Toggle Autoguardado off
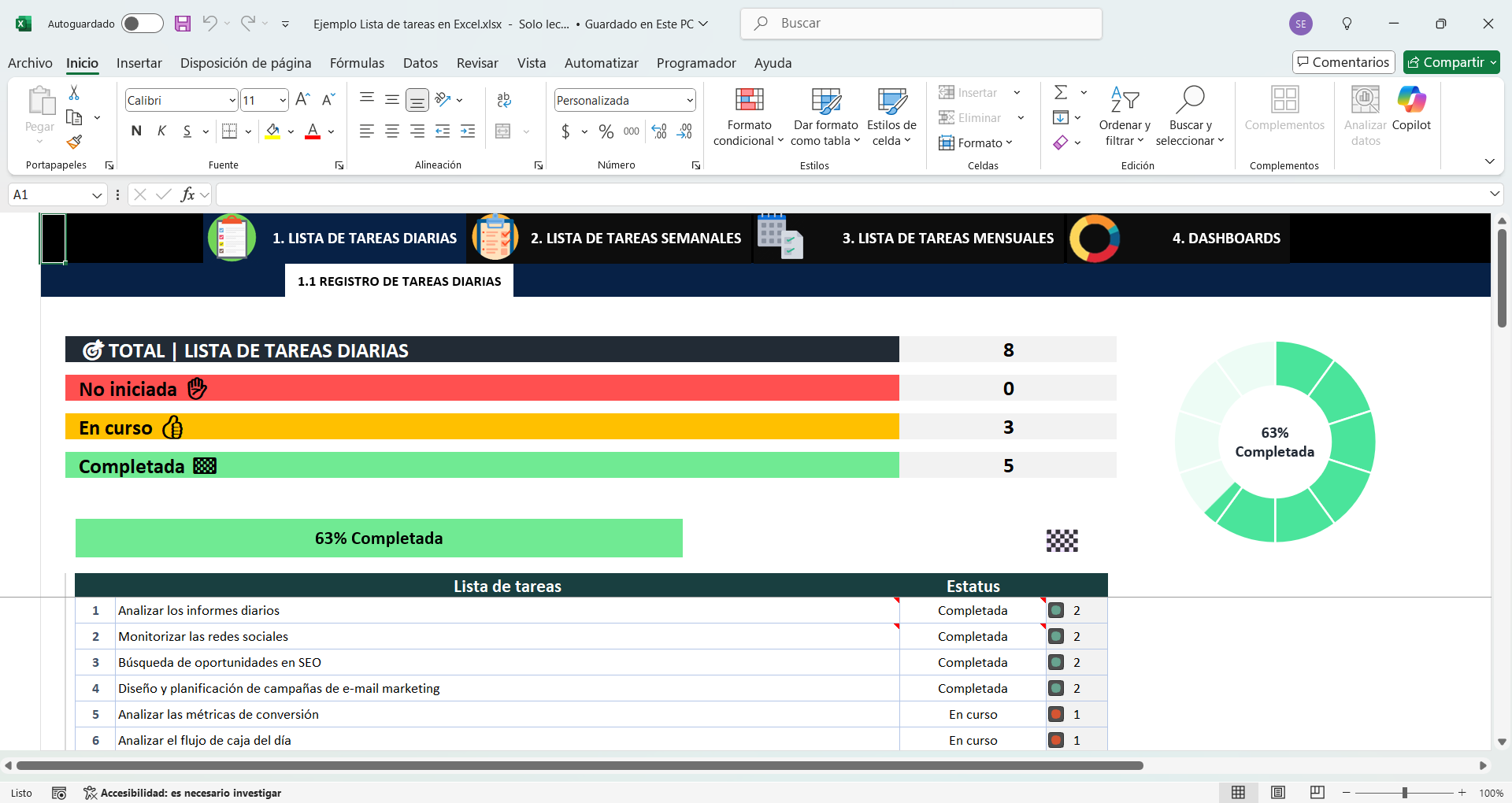1512x803 pixels. [x=143, y=24]
